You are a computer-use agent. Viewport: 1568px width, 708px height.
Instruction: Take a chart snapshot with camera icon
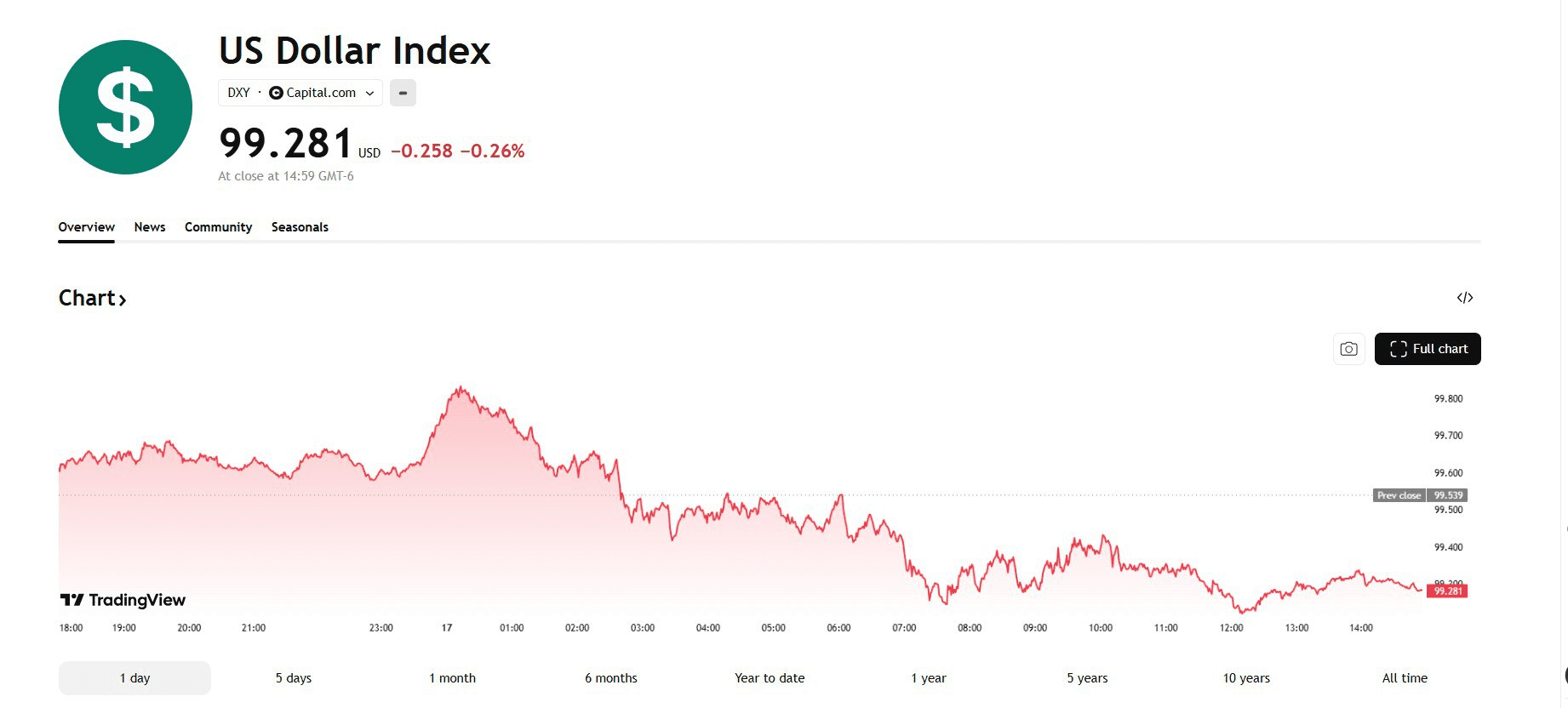pos(1348,349)
